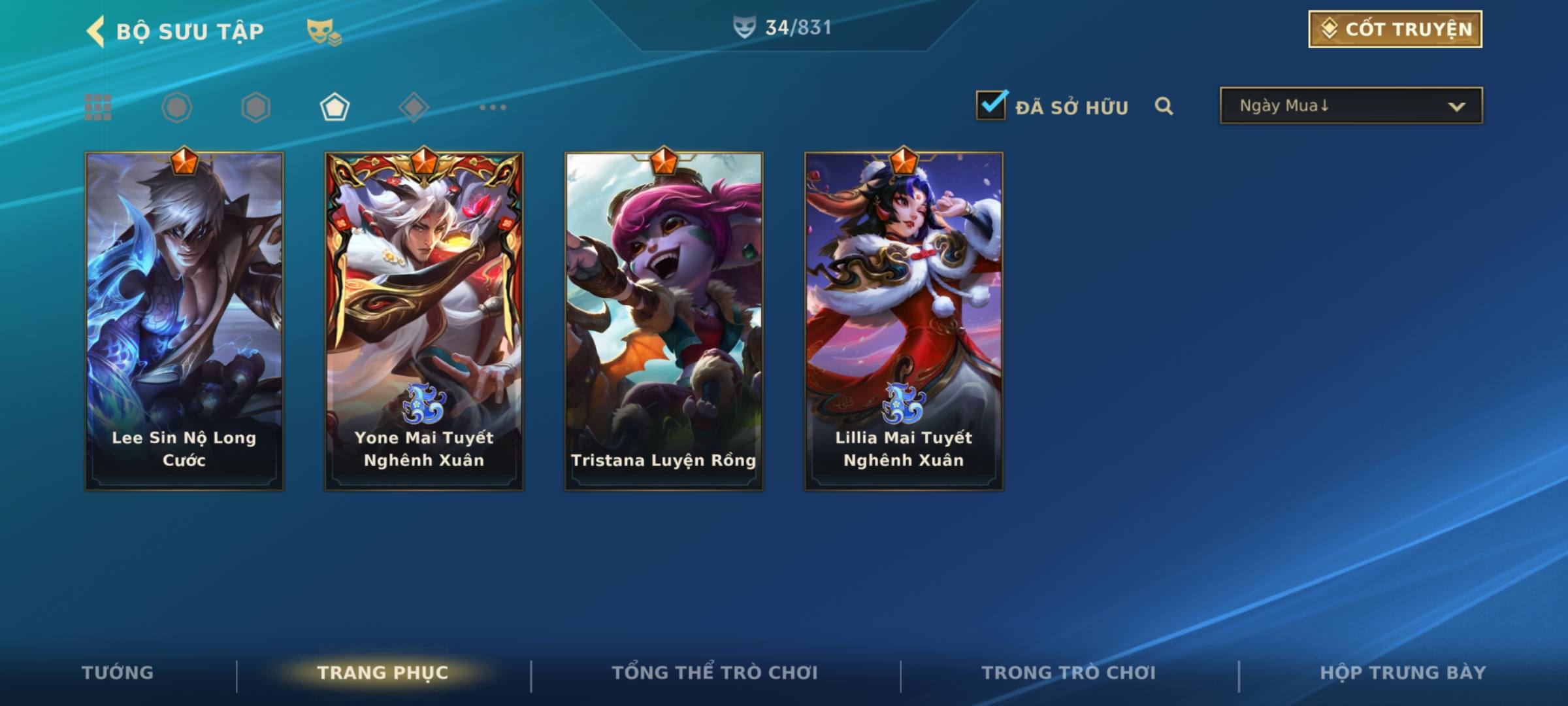Screen dimensions: 1568x706
Task: Open the Trong Trò Chơi tab
Action: coord(1069,673)
